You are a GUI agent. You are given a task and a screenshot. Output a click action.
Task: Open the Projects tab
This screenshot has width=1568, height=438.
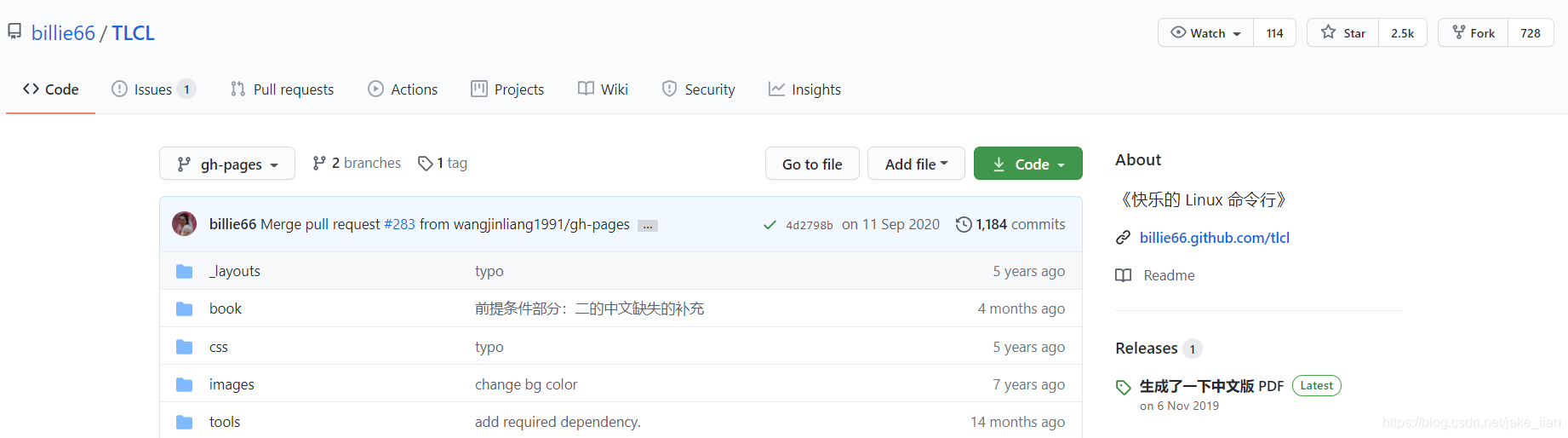(507, 89)
